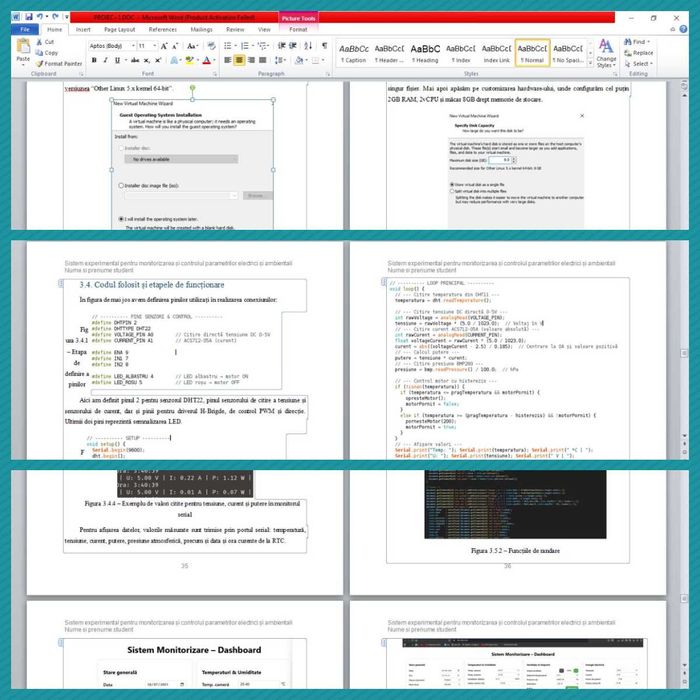
Task: Click the Superscript button
Action: [158, 60]
